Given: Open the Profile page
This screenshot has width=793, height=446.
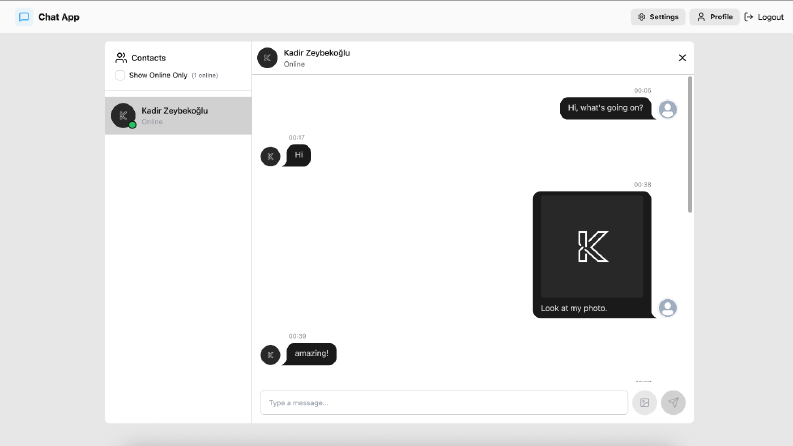Looking at the screenshot, I should coord(714,17).
